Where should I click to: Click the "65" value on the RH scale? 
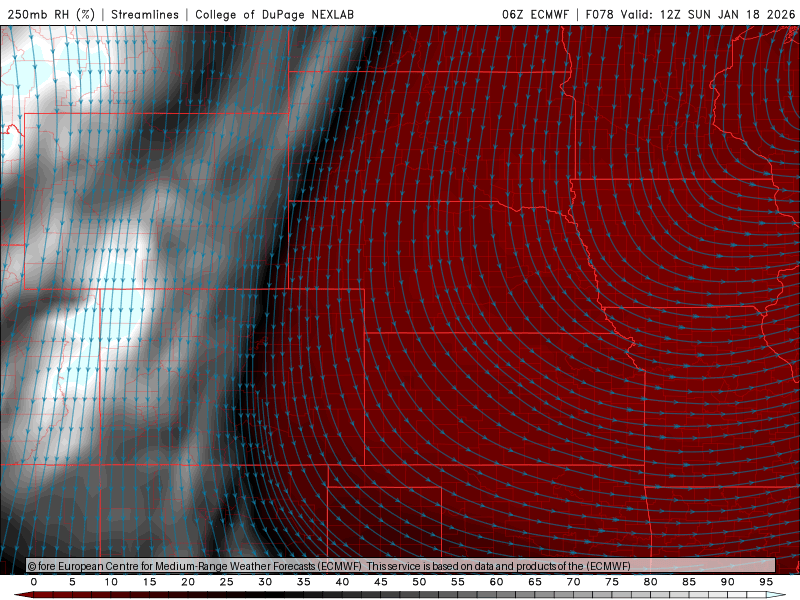click(535, 582)
